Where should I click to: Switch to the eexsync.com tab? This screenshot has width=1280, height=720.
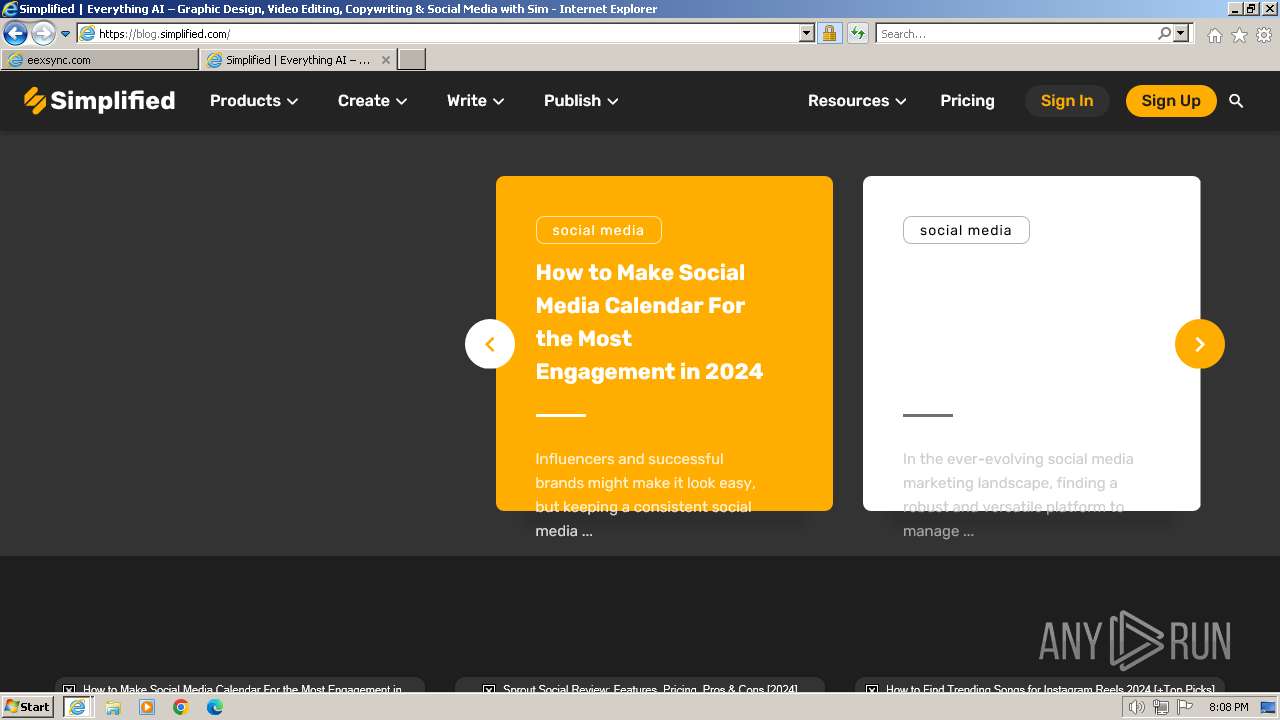pos(100,60)
